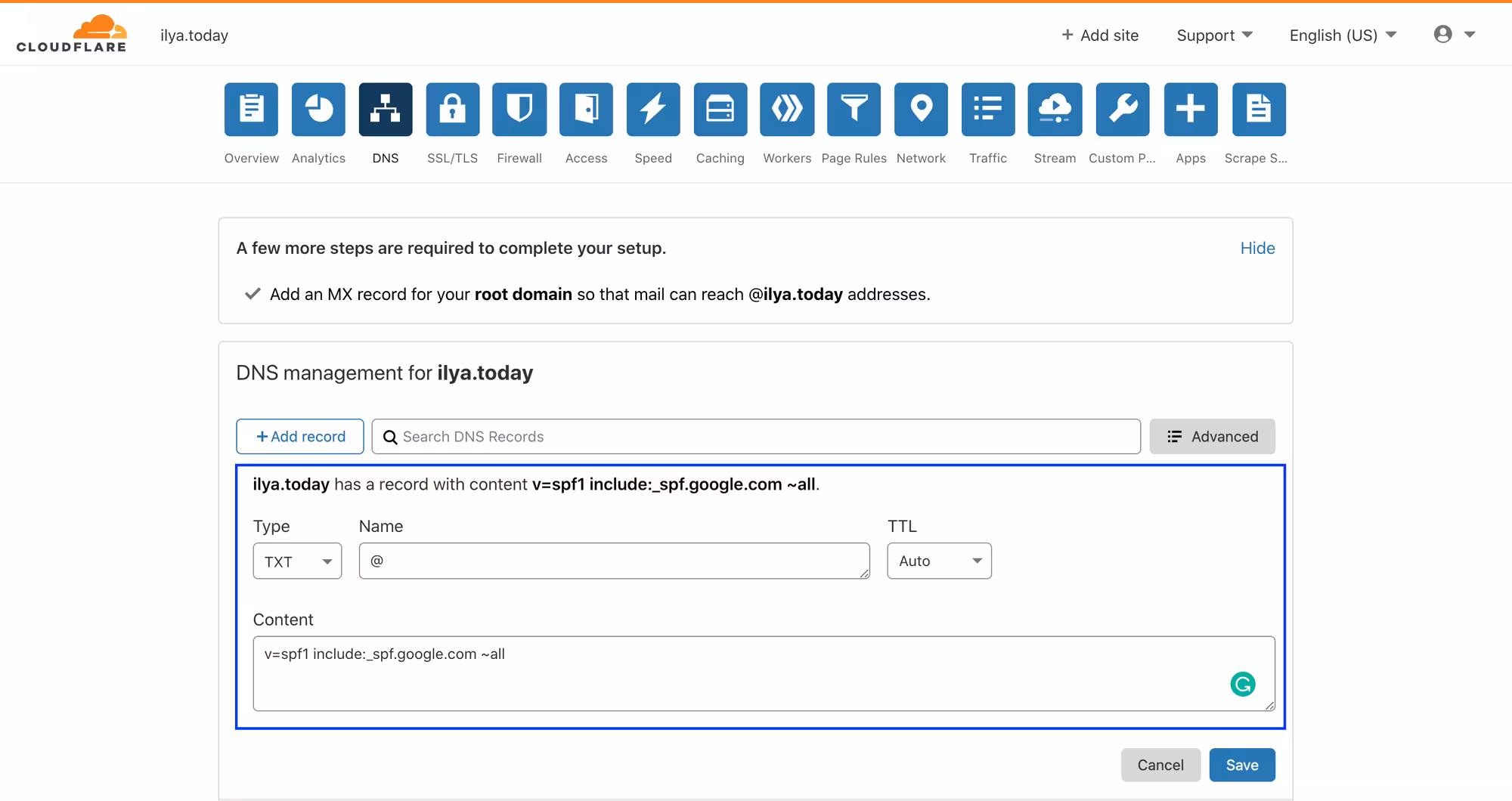The width and height of the screenshot is (1512, 801).
Task: Click into the record Name field
Action: pos(614,561)
